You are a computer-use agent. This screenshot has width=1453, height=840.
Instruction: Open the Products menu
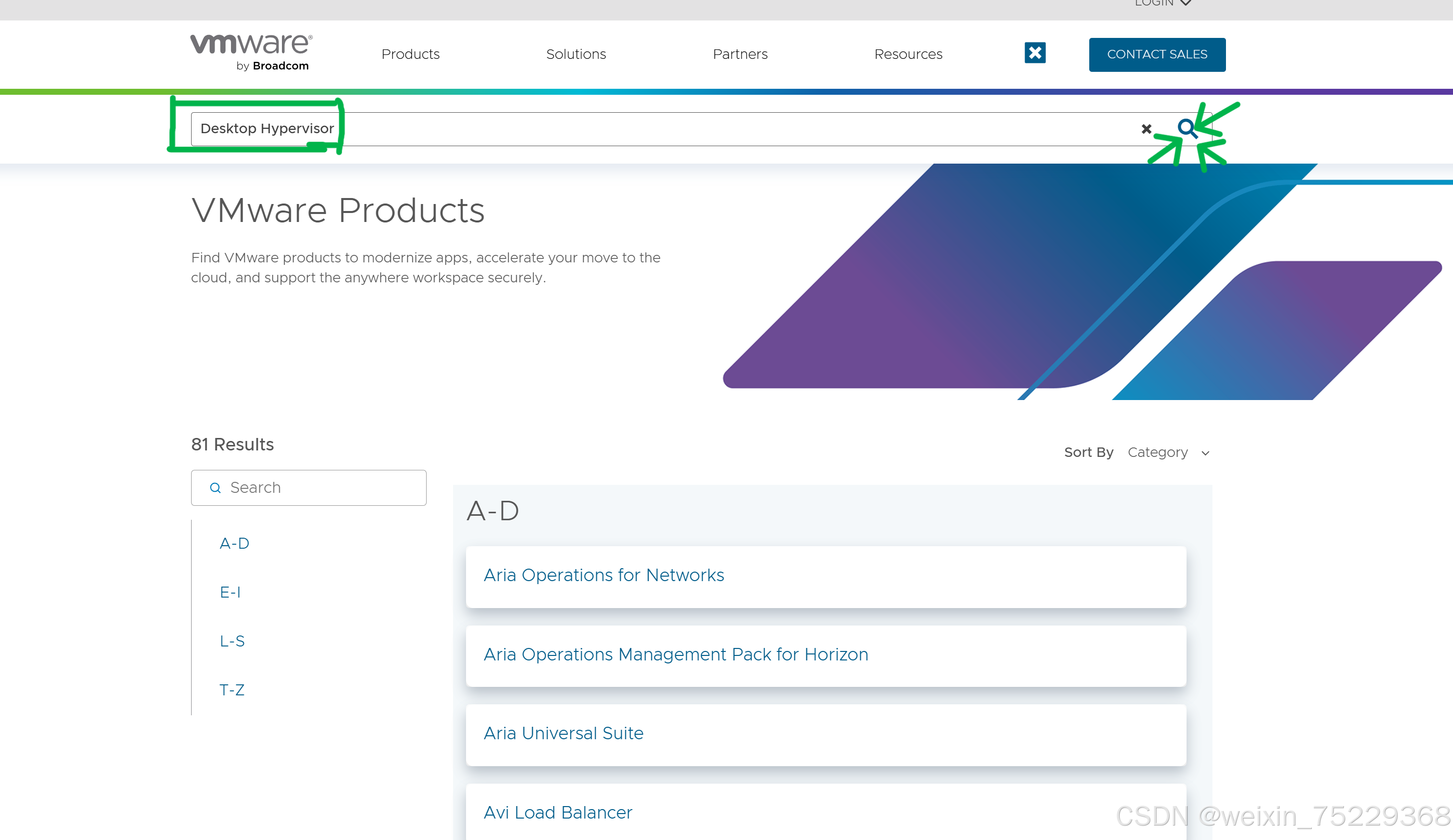(410, 54)
